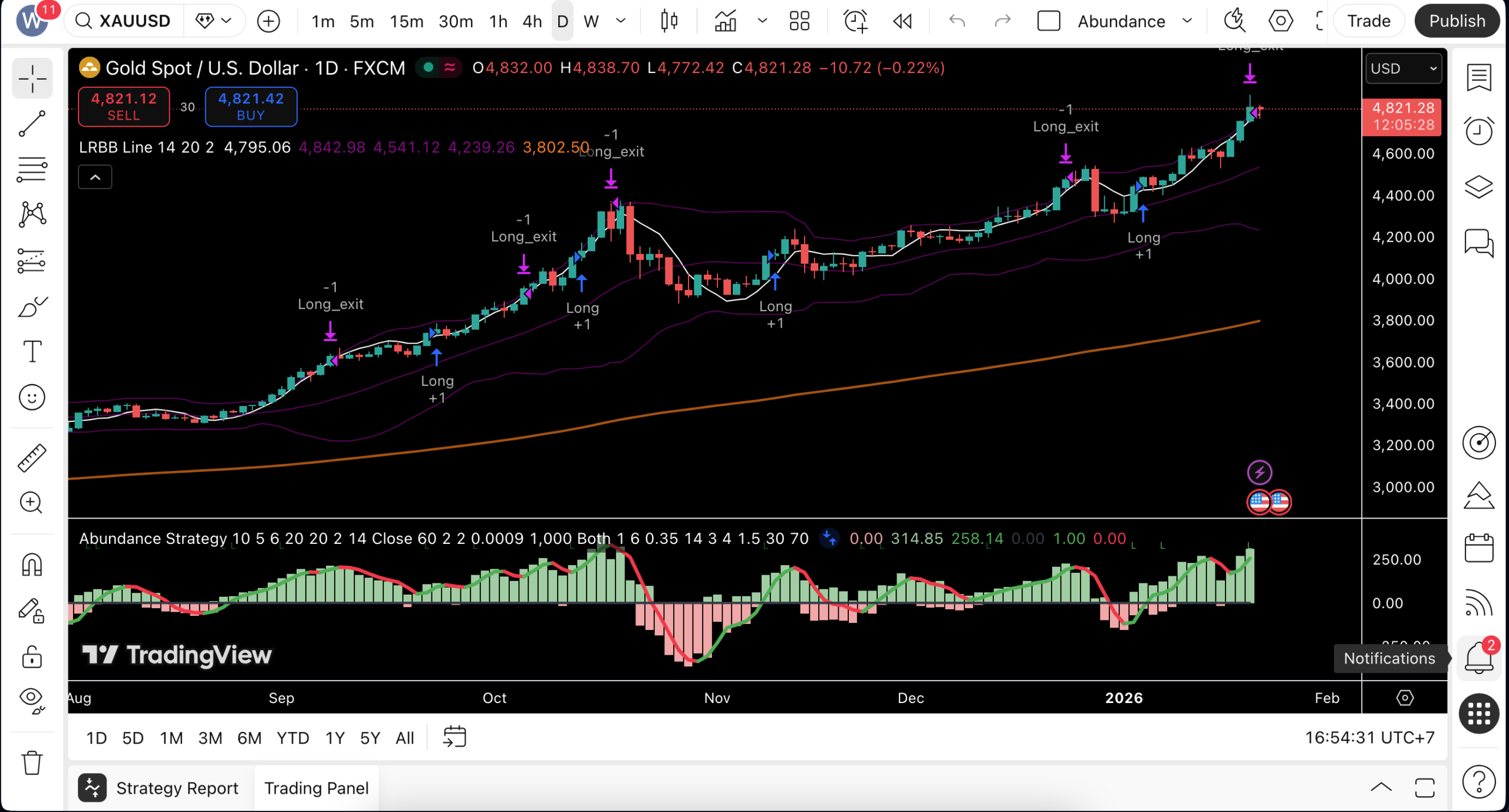Remove drawings with the trash icon
1509x812 pixels.
point(32,763)
